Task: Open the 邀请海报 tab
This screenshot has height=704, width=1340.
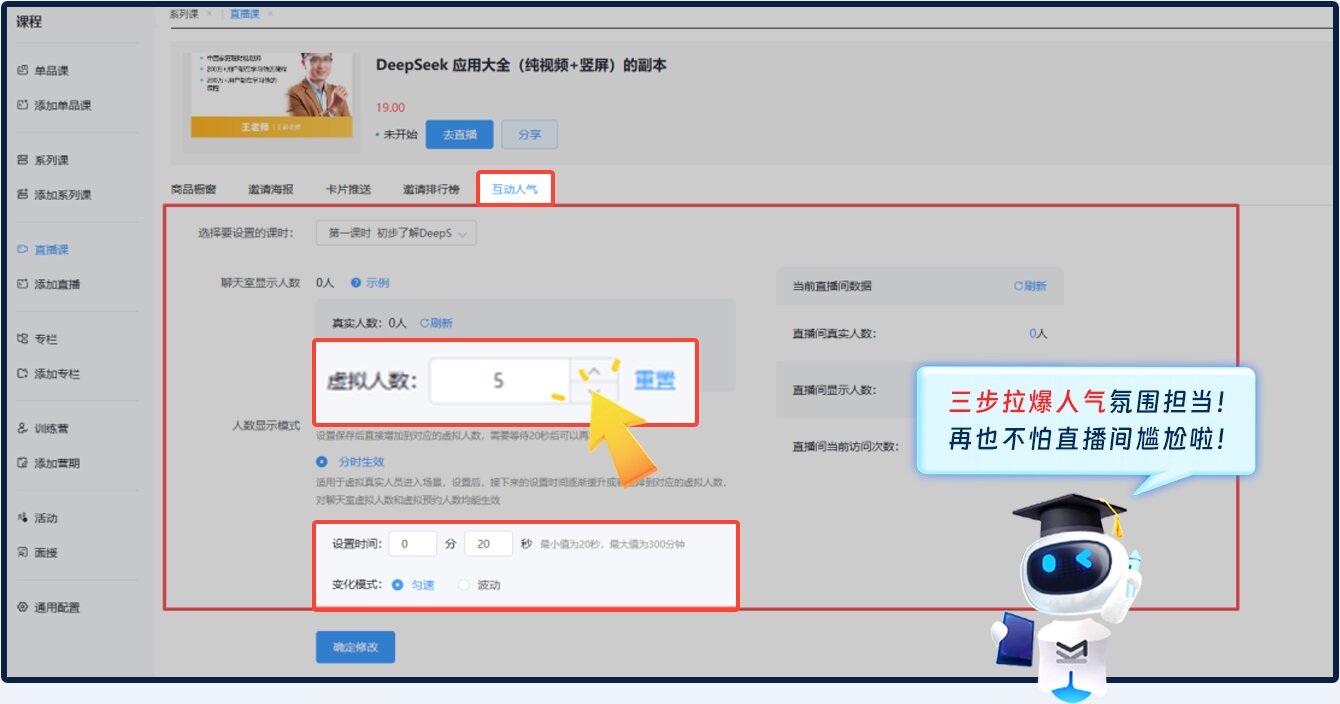Action: [271, 189]
